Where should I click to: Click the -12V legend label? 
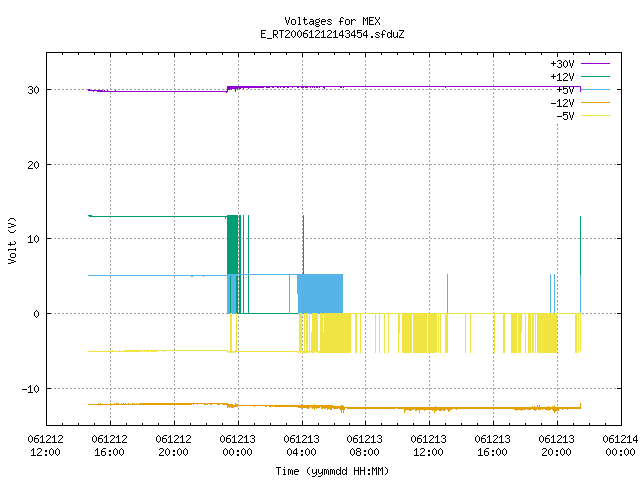[562, 103]
